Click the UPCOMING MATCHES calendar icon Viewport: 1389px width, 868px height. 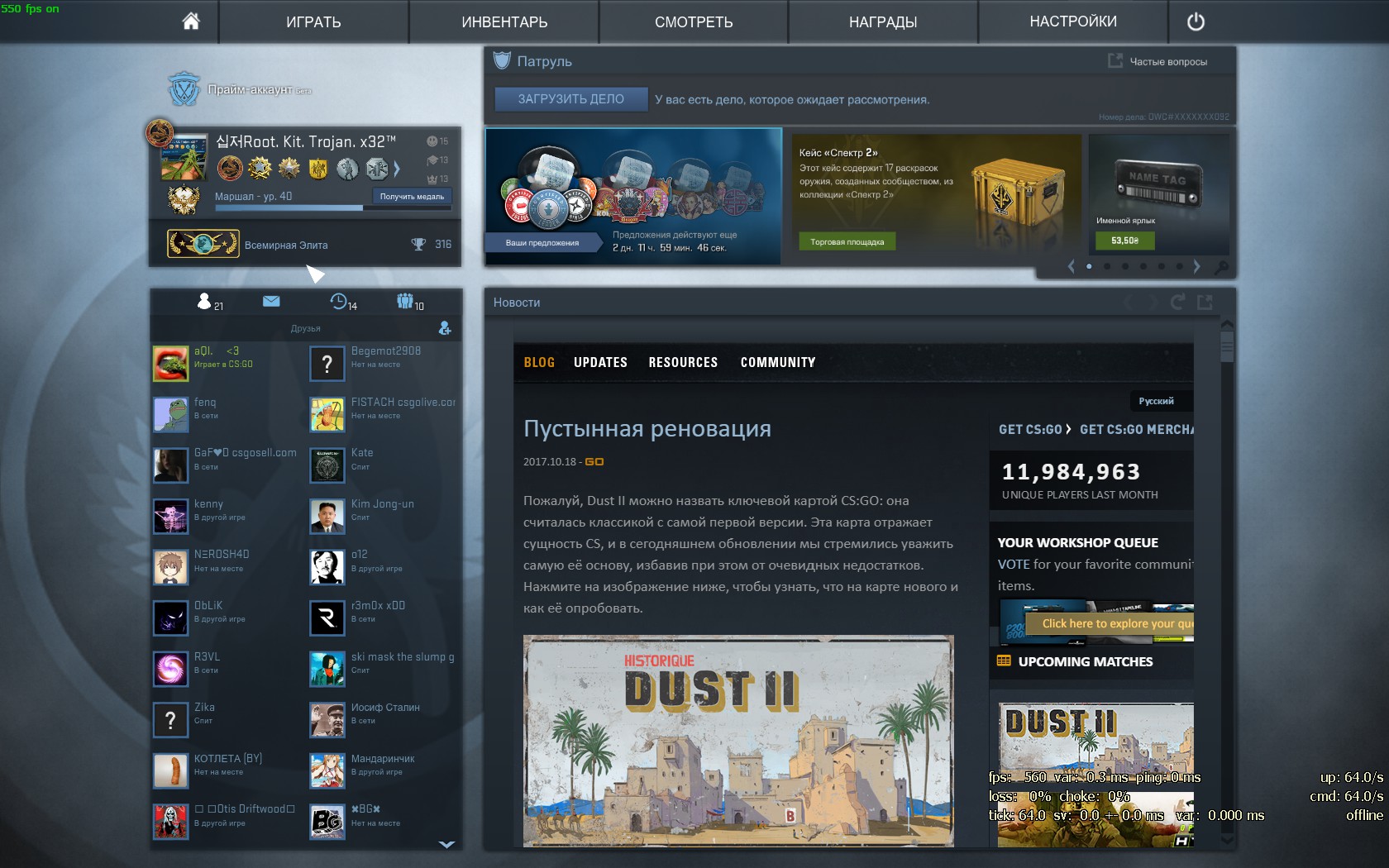point(1004,661)
